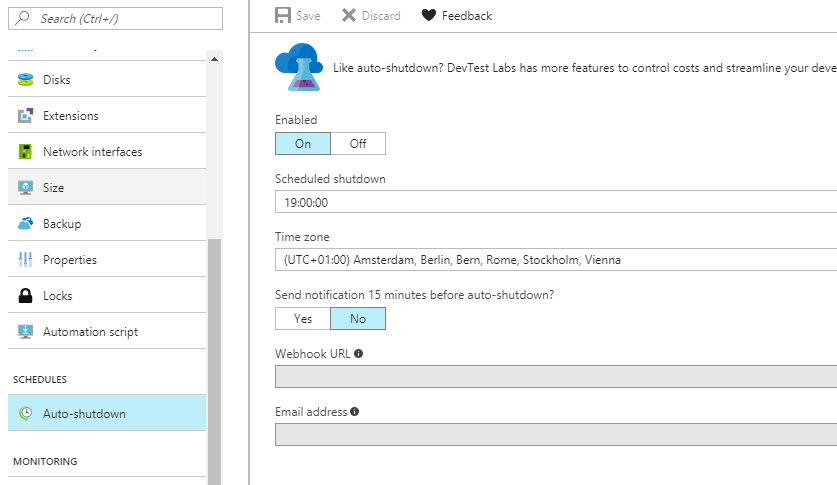Click the Scheduled shutdown time field
The height and width of the screenshot is (485, 837).
(x=555, y=202)
